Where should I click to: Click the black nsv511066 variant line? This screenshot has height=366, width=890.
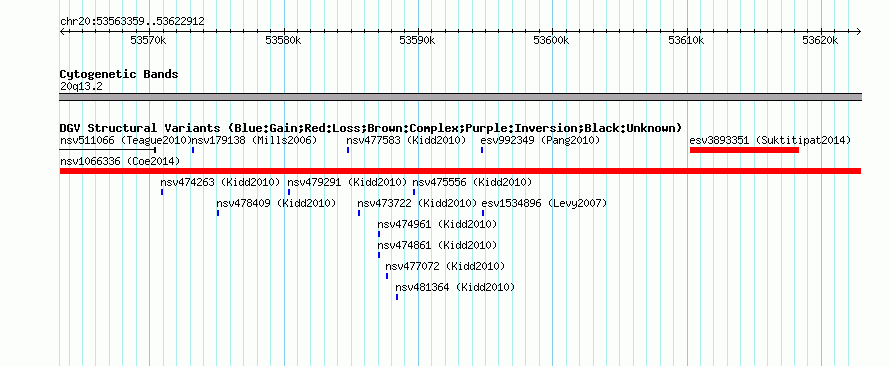[107, 150]
